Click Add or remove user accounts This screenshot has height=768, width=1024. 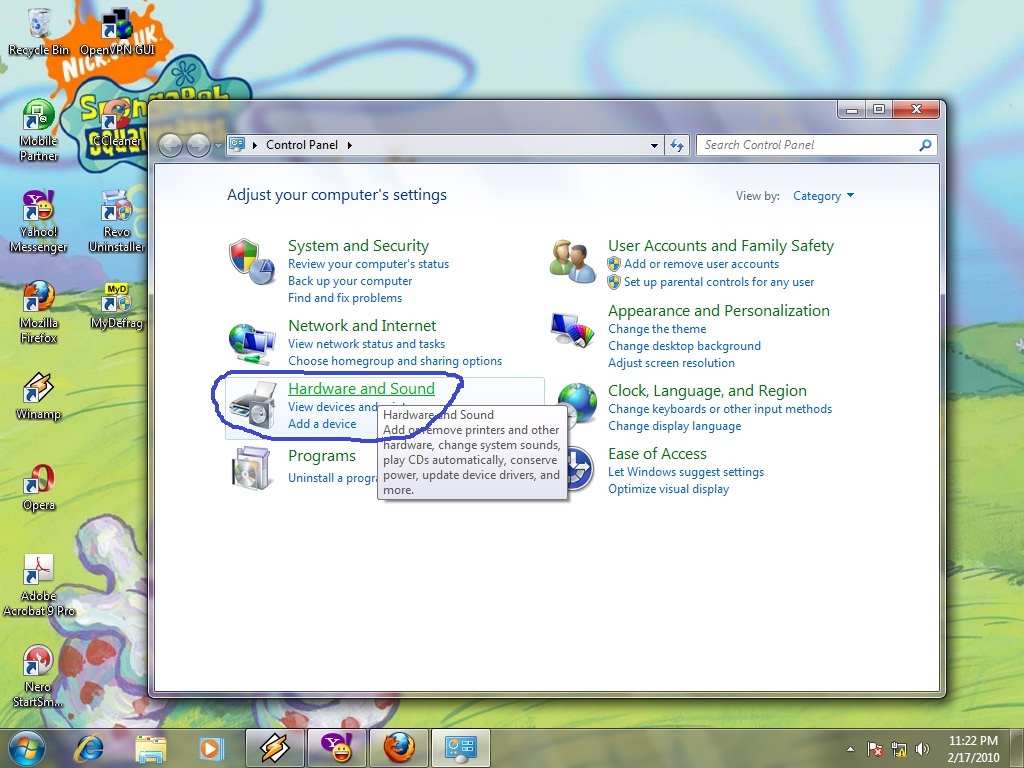(701, 264)
